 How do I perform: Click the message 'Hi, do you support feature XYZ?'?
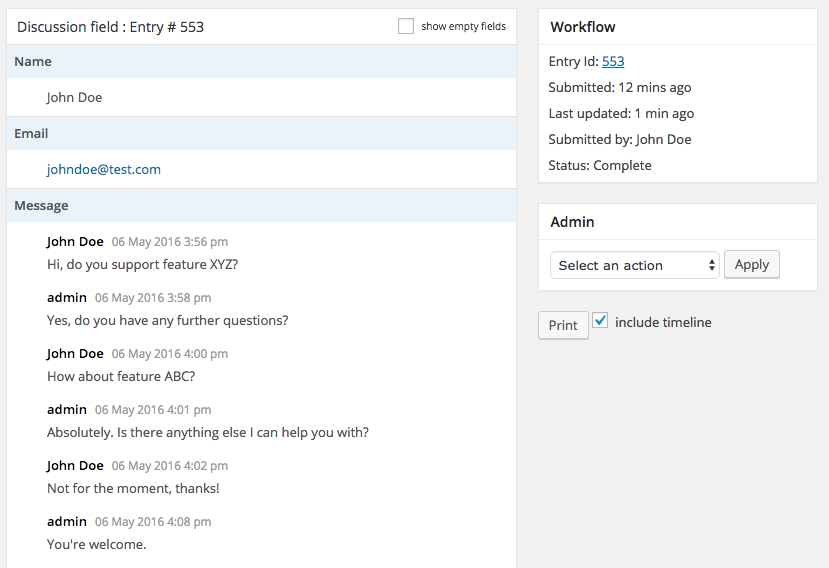pos(142,265)
